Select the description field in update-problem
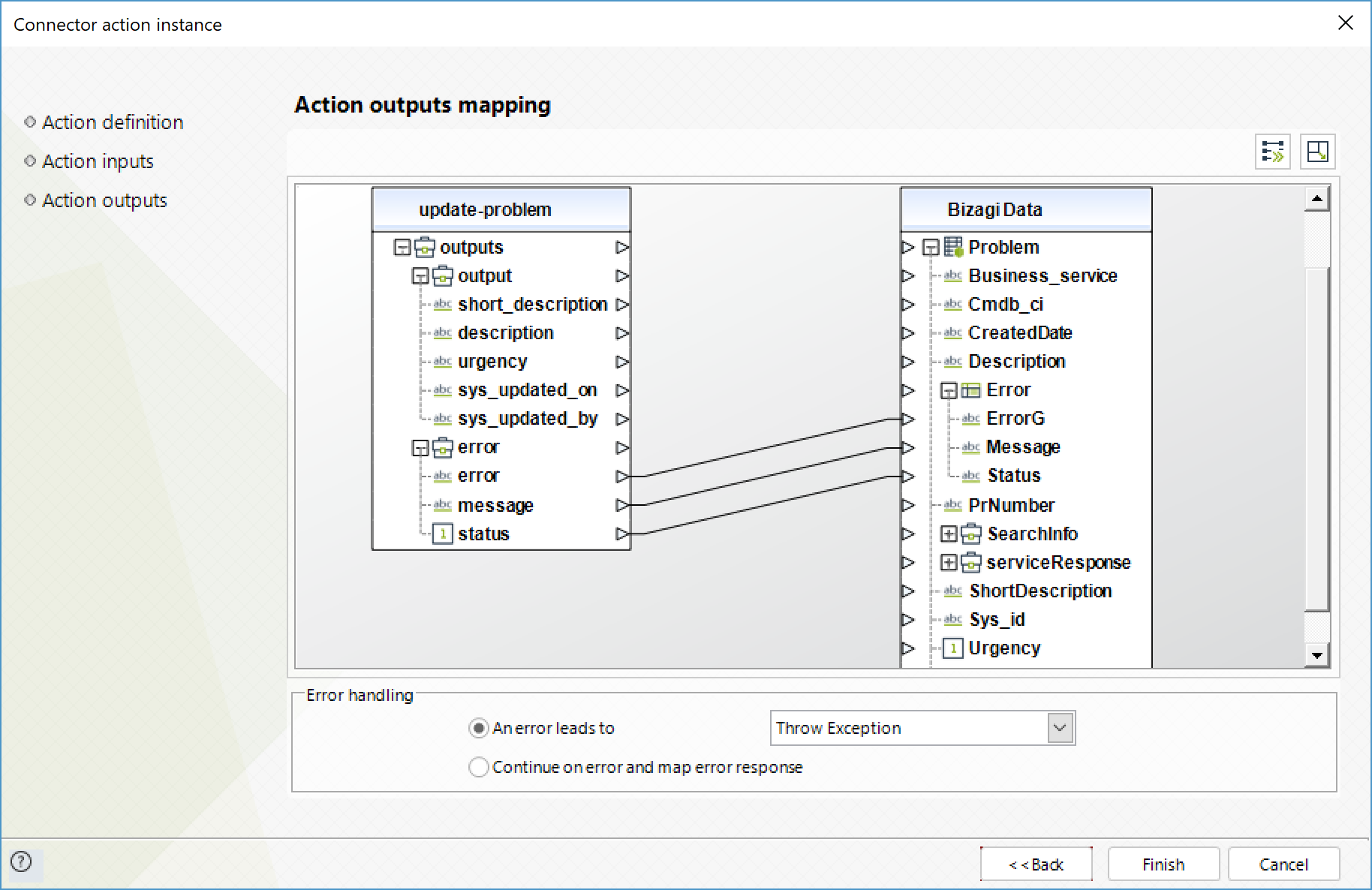This screenshot has height=890, width=1372. point(505,332)
